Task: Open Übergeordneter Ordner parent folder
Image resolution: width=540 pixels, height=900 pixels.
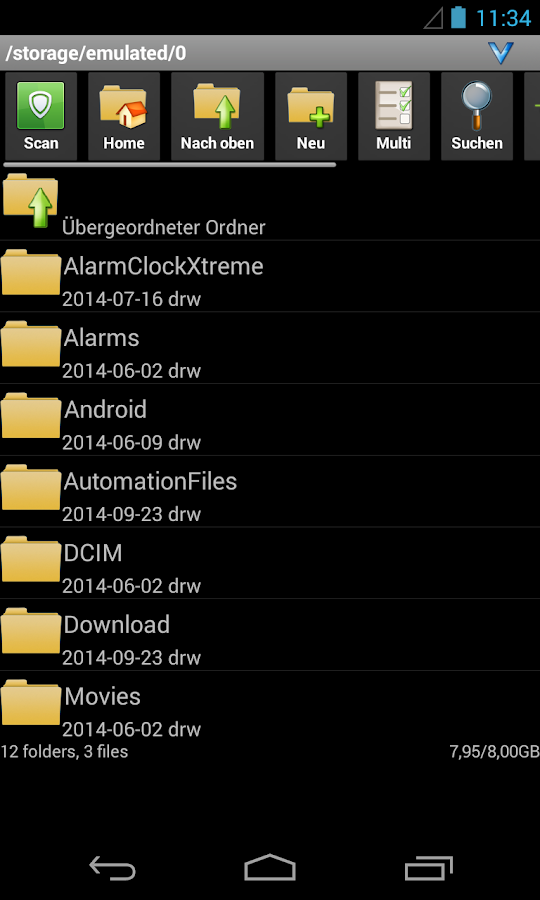Action: (270, 205)
